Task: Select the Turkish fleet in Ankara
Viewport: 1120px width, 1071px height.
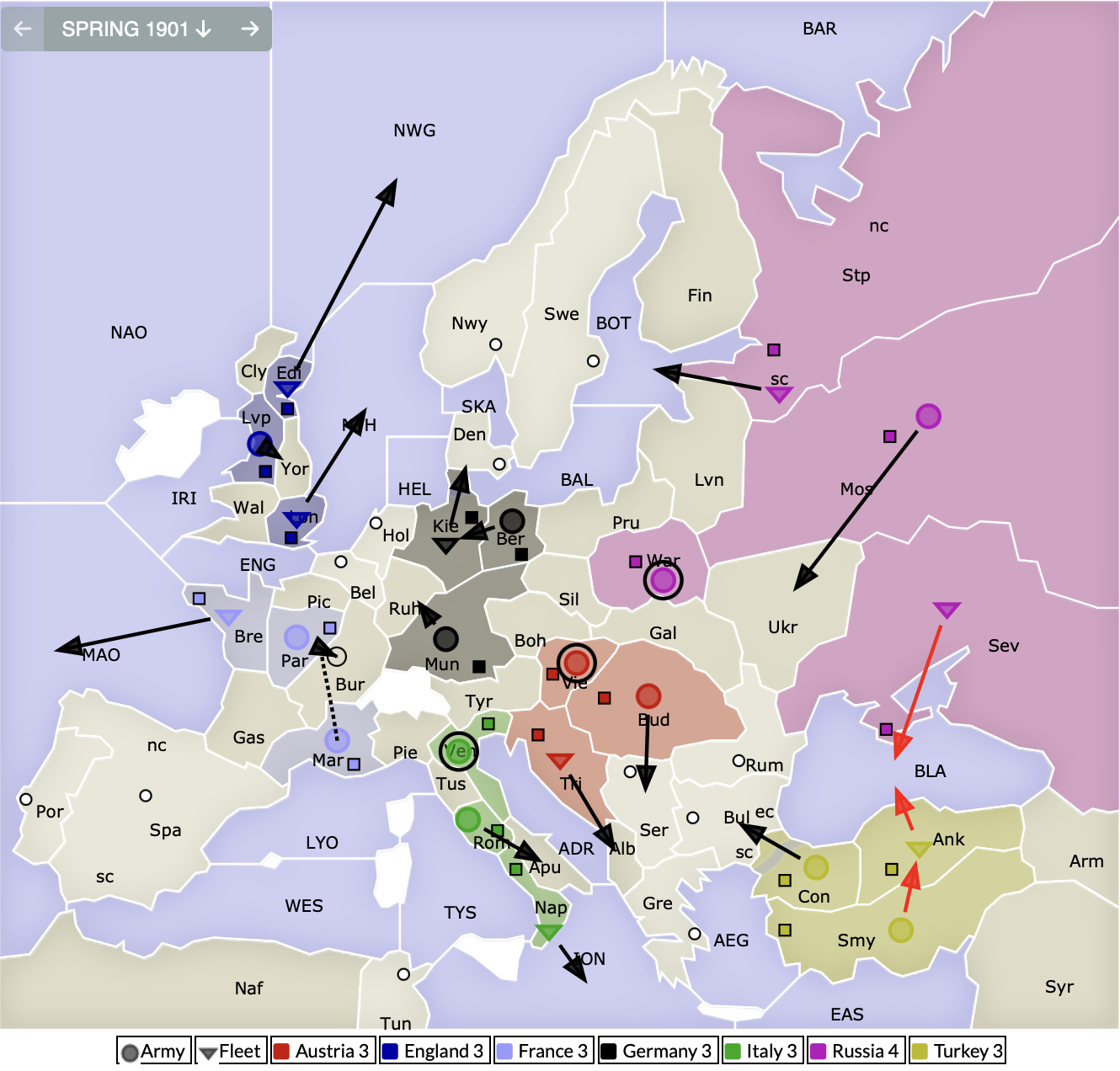Action: pos(918,850)
